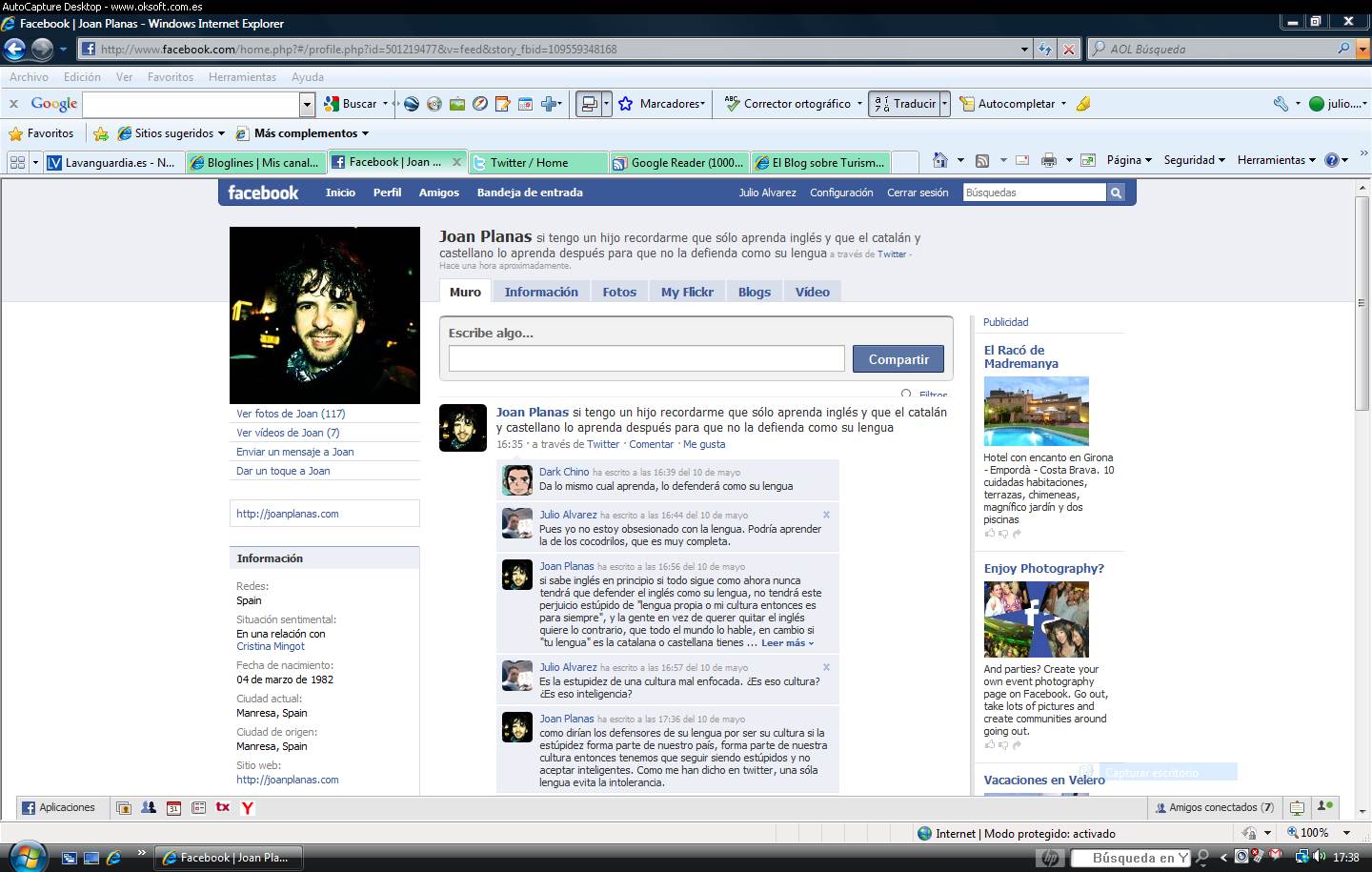The height and width of the screenshot is (872, 1372).
Task: Switch to the Fotos tab on Joan's profile
Action: coord(619,291)
